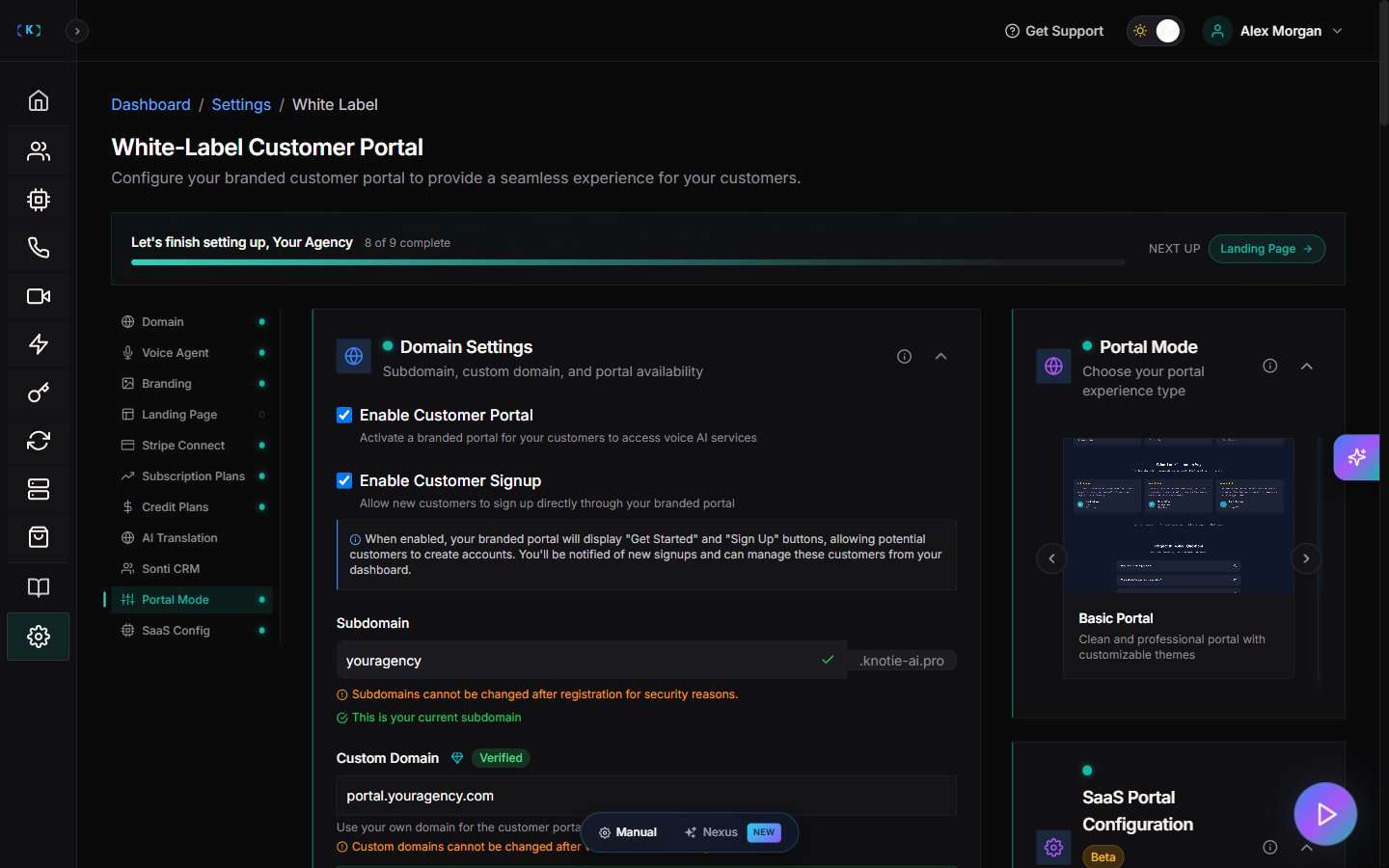Click the Dashboard breadcrumb link
Viewport: 1389px width, 868px height.
coord(150,104)
